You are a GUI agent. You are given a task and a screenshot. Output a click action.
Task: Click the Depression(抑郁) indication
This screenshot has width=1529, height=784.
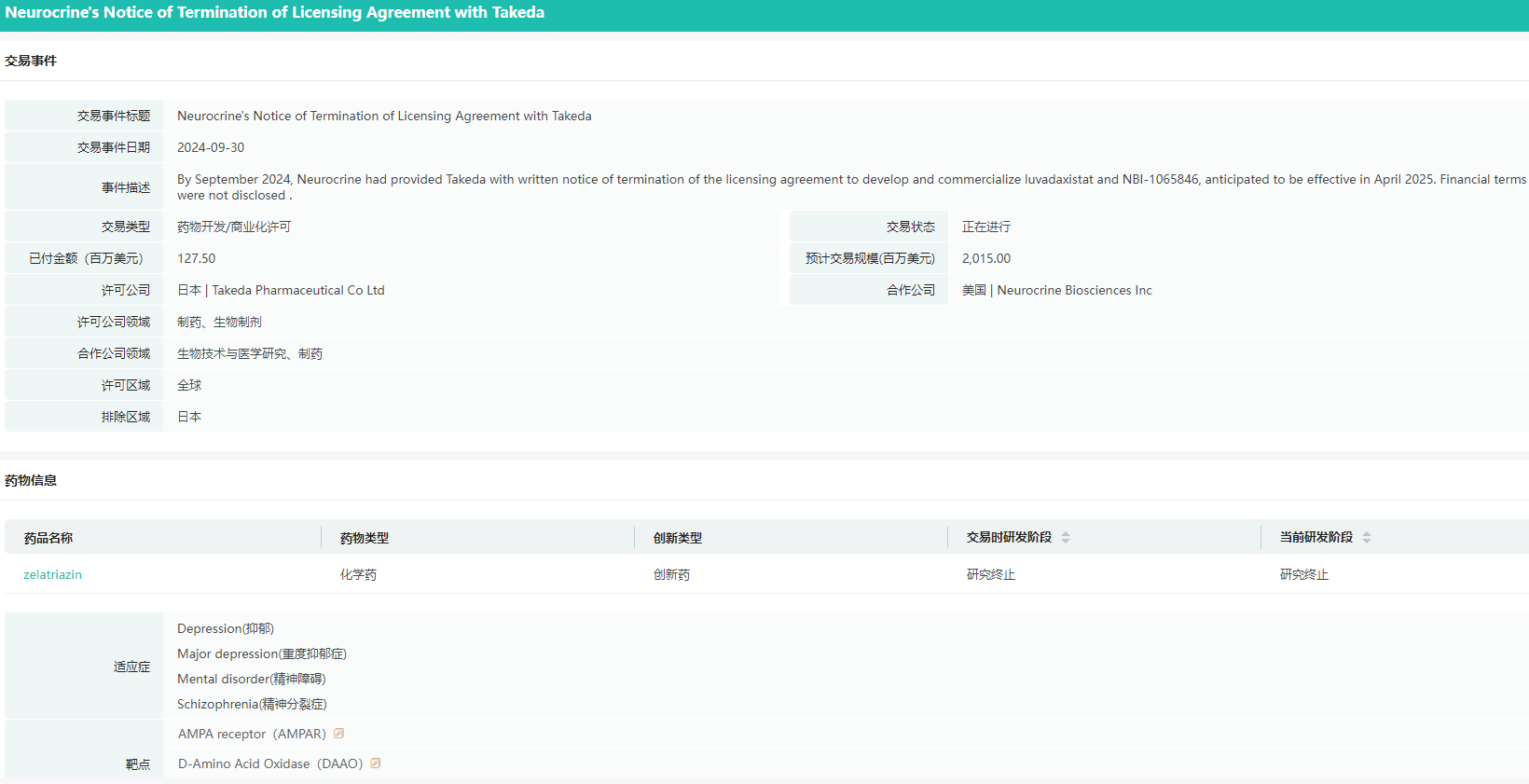(226, 629)
